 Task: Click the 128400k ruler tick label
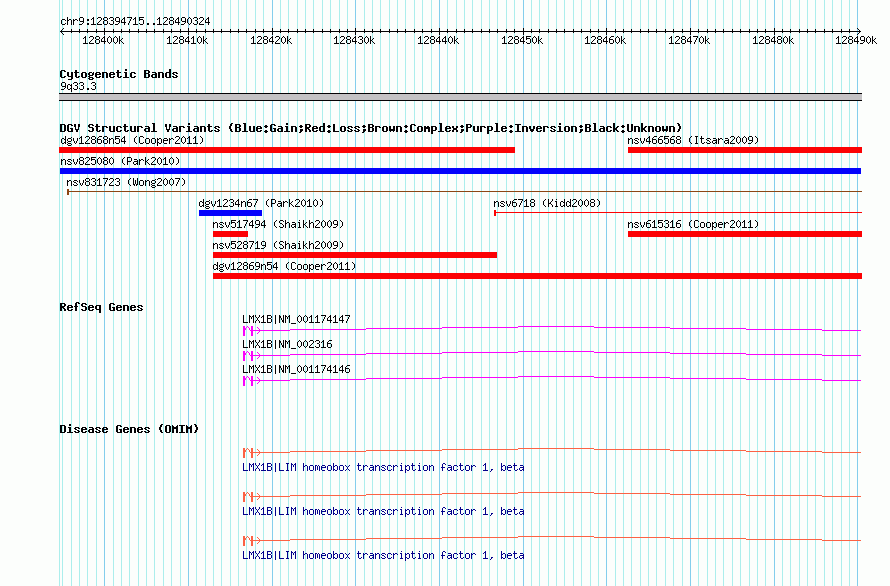(x=103, y=40)
